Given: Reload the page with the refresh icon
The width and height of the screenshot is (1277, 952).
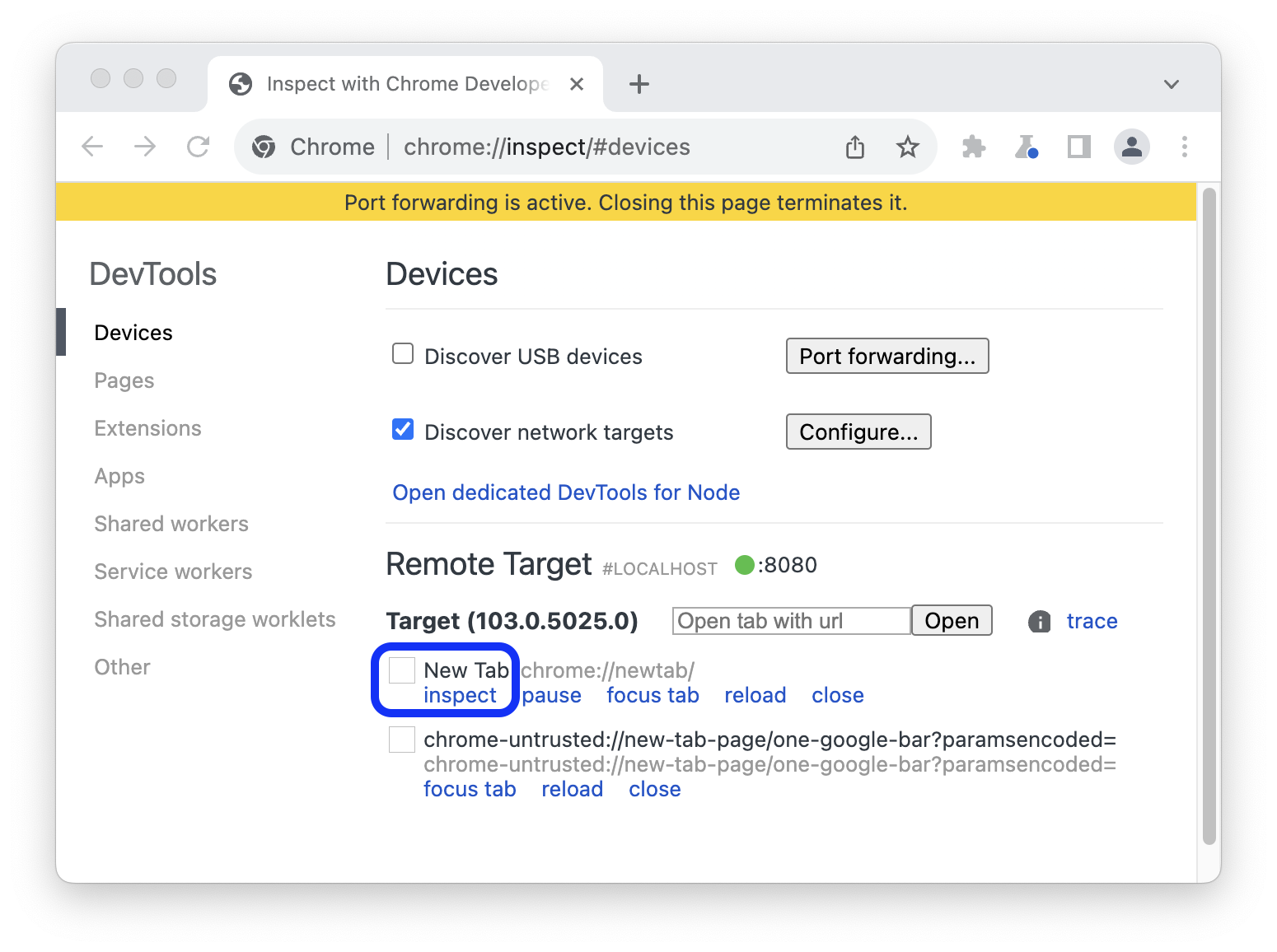Looking at the screenshot, I should click(x=198, y=147).
